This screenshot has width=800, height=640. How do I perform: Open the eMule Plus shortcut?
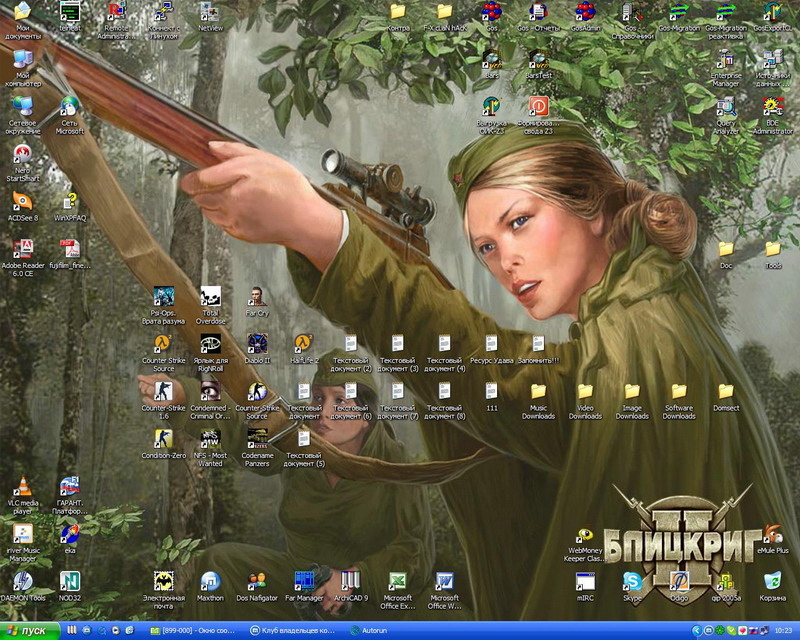[x=772, y=535]
